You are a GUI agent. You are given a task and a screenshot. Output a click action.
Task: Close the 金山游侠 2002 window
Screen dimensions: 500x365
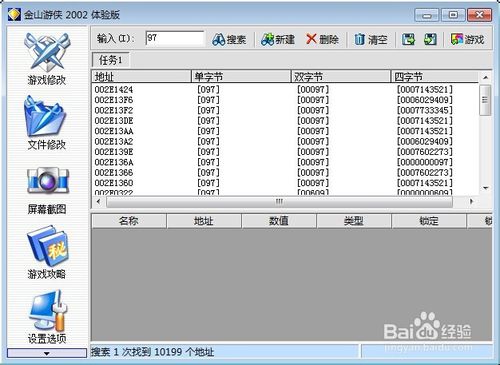(479, 15)
